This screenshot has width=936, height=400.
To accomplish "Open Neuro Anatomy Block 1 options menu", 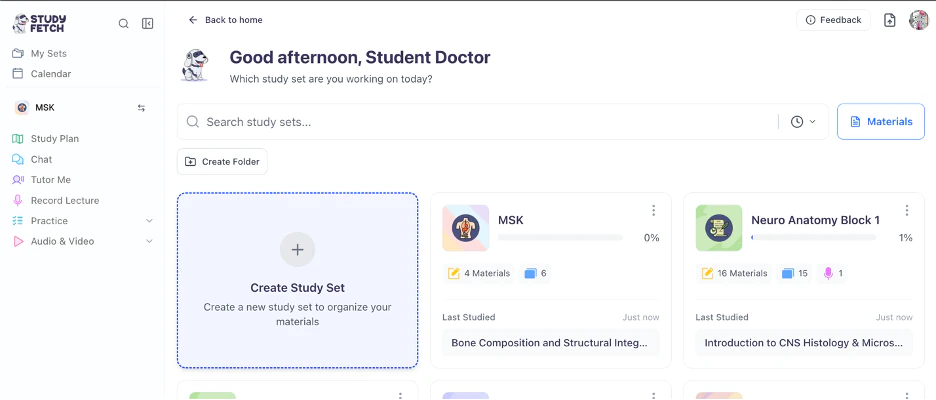I will point(907,211).
